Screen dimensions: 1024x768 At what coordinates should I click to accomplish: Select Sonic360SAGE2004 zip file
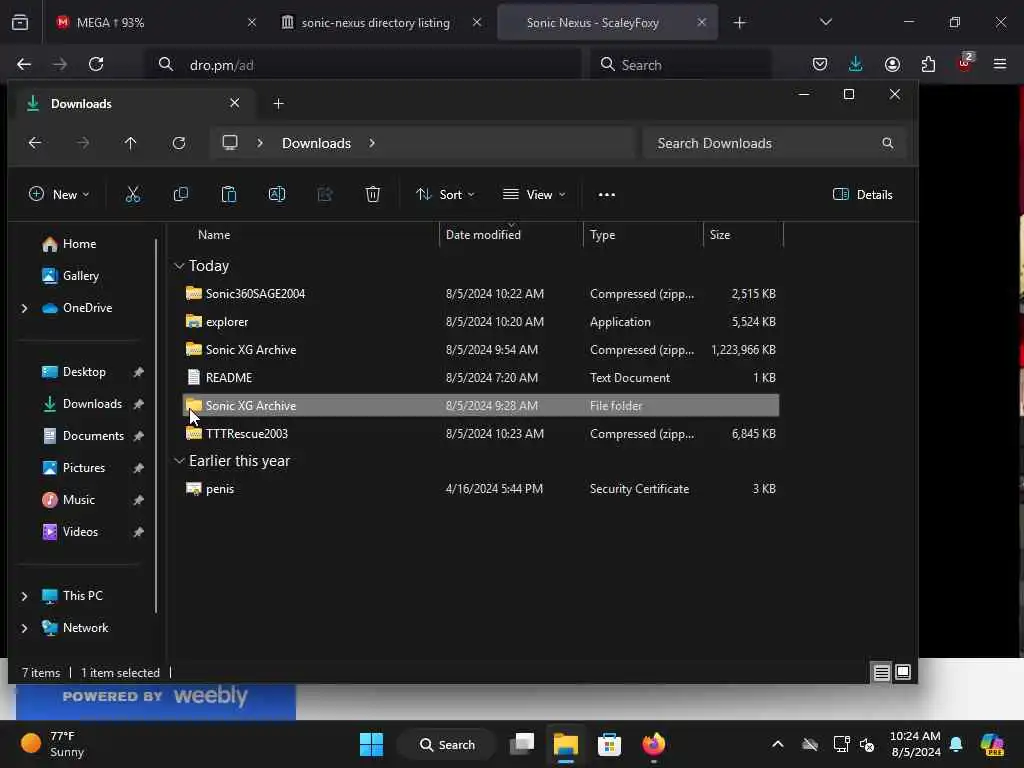[480, 294]
